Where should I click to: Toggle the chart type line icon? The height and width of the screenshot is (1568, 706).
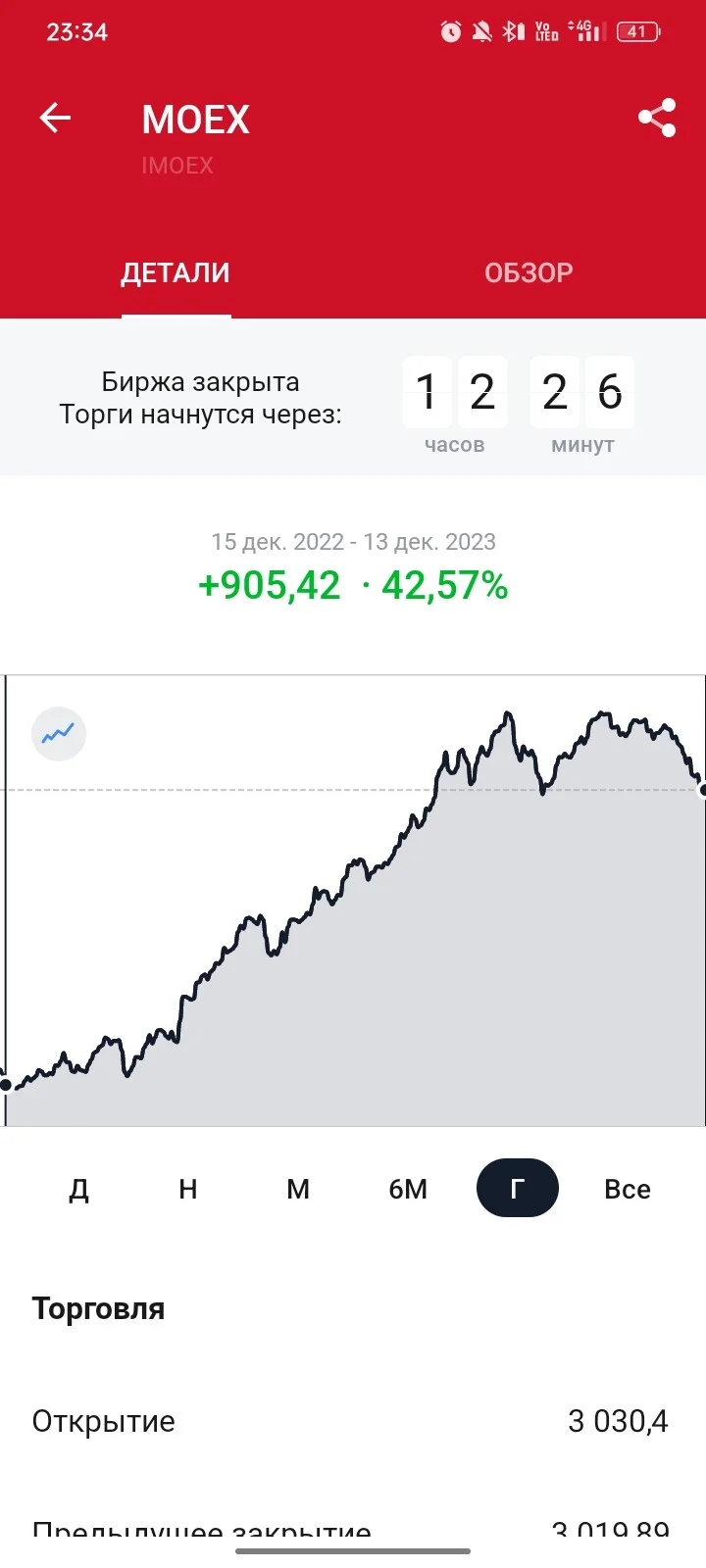(59, 734)
